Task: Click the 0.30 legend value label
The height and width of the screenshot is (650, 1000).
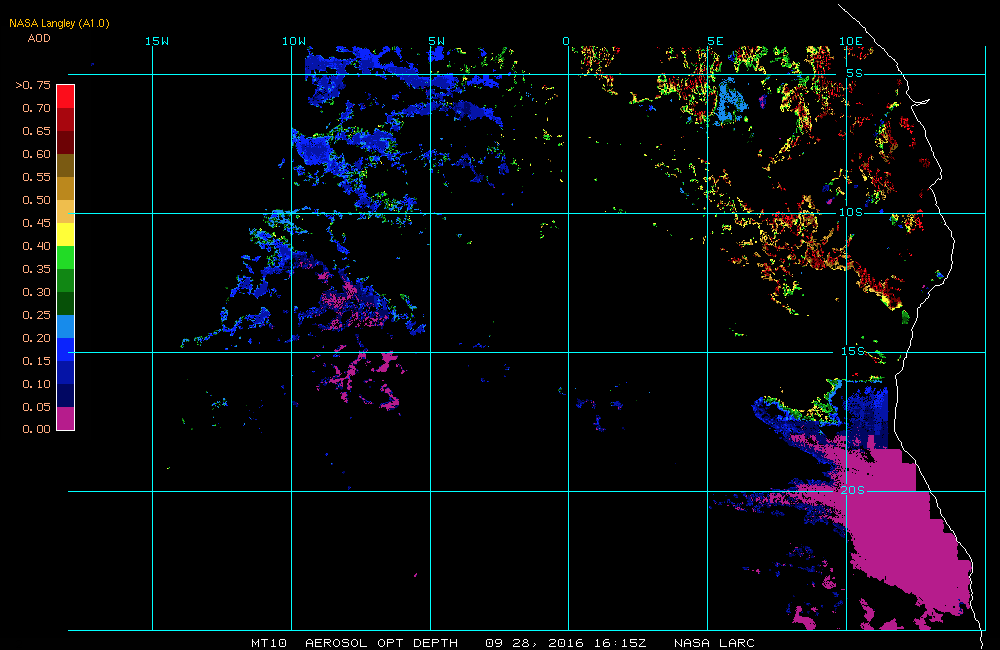Action: tap(36, 292)
